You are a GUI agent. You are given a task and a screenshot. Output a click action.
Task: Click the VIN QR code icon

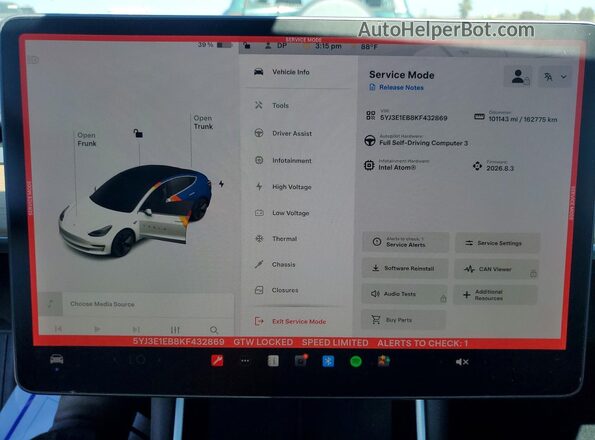371,115
